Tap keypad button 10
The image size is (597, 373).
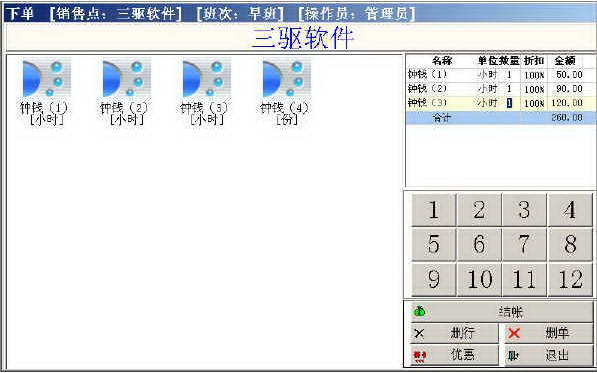(479, 279)
